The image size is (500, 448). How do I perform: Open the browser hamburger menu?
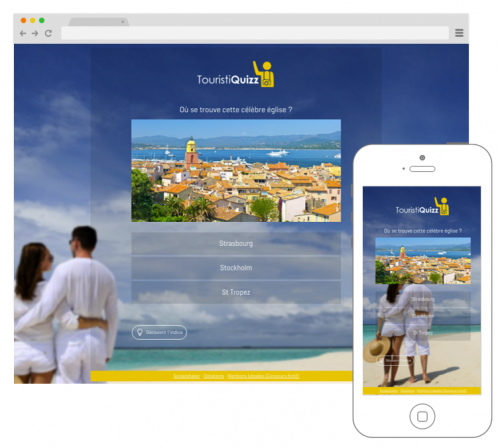(x=459, y=33)
